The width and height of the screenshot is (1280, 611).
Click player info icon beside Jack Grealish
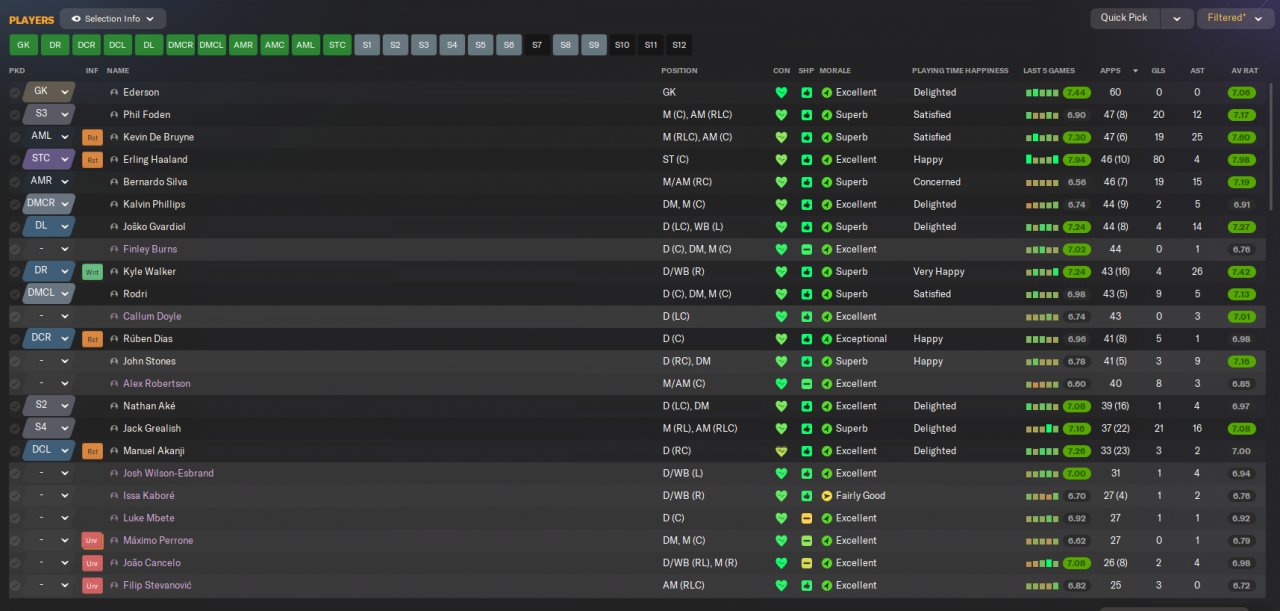[x=114, y=429]
